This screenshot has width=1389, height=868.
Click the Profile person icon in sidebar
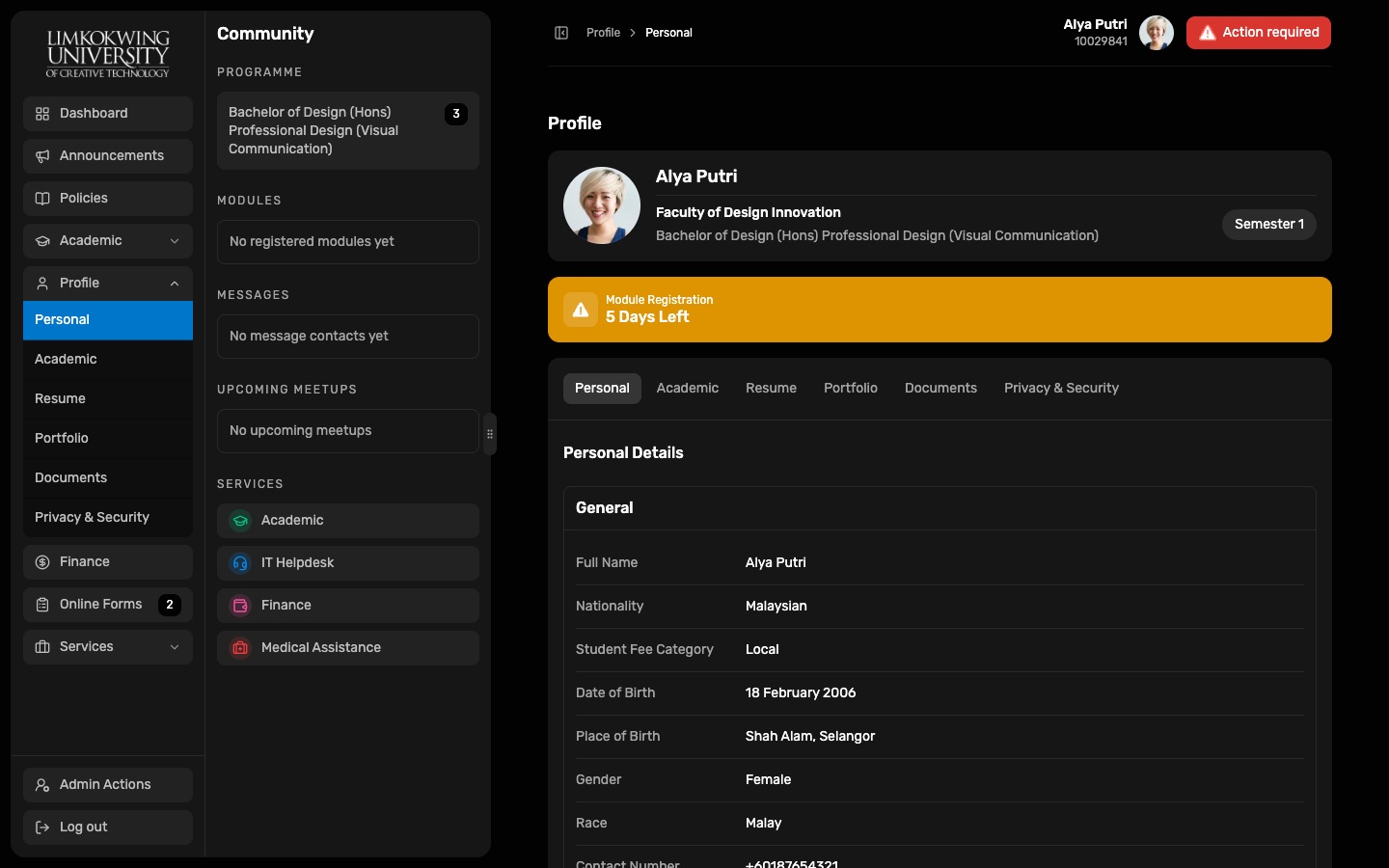coord(42,284)
